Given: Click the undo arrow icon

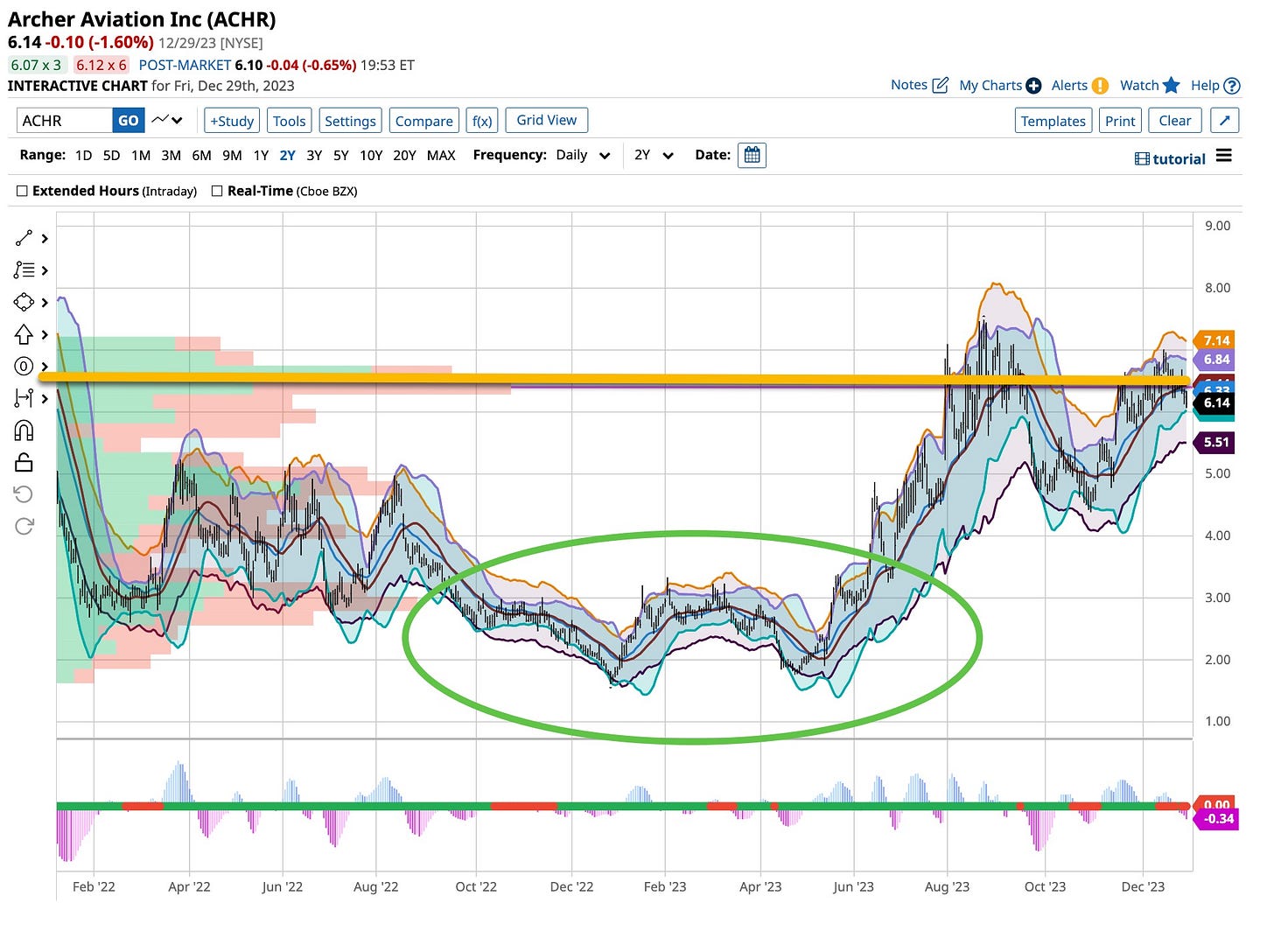Looking at the screenshot, I should [24, 494].
